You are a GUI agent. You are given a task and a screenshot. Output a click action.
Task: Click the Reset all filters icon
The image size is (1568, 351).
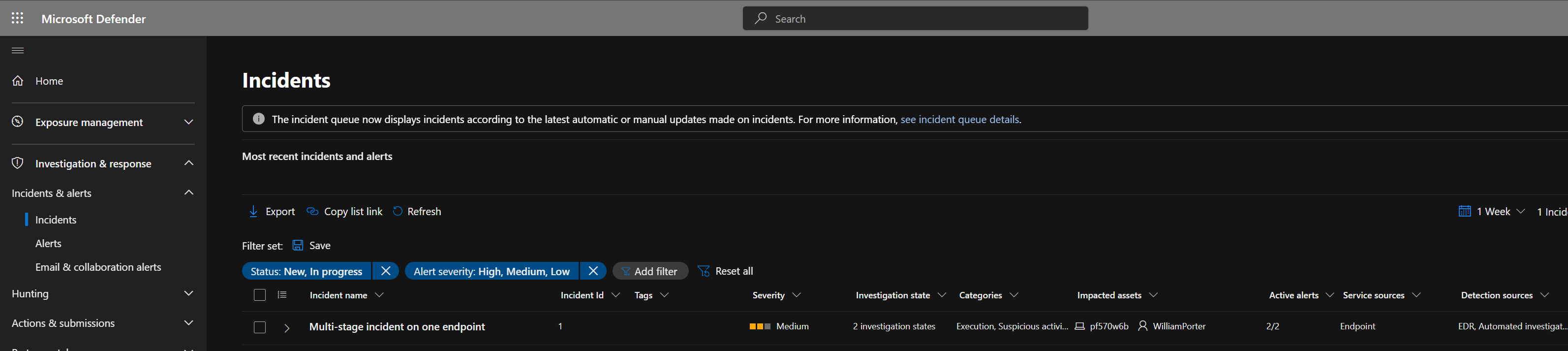click(x=704, y=271)
